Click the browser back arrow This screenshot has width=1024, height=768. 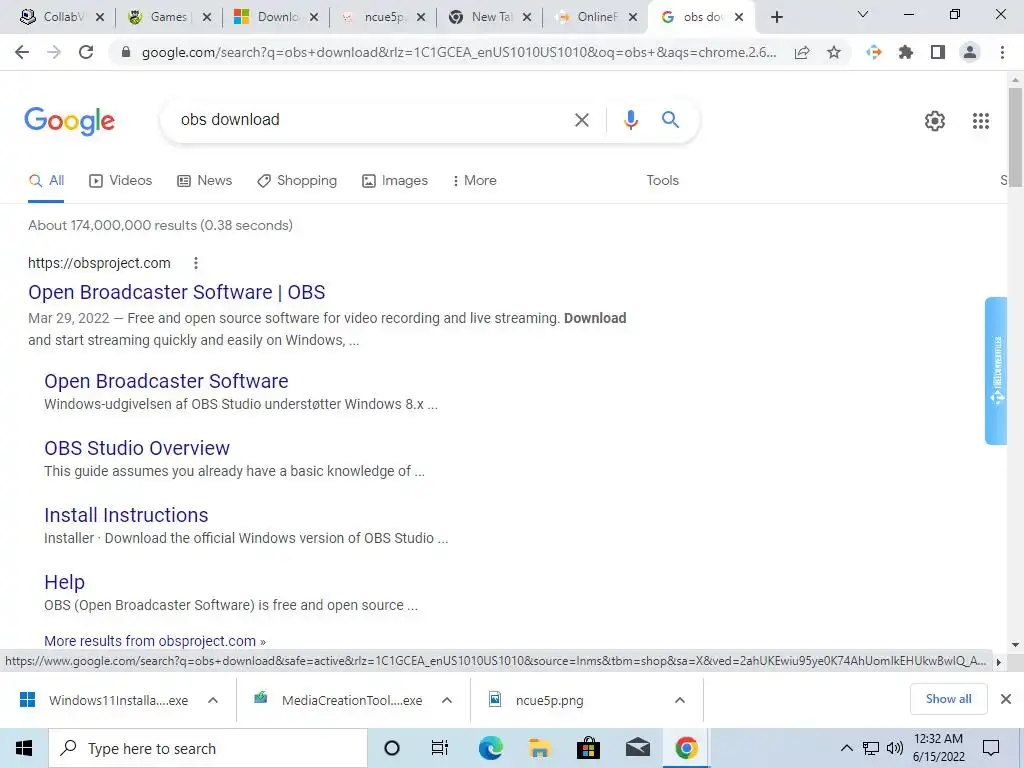22,52
